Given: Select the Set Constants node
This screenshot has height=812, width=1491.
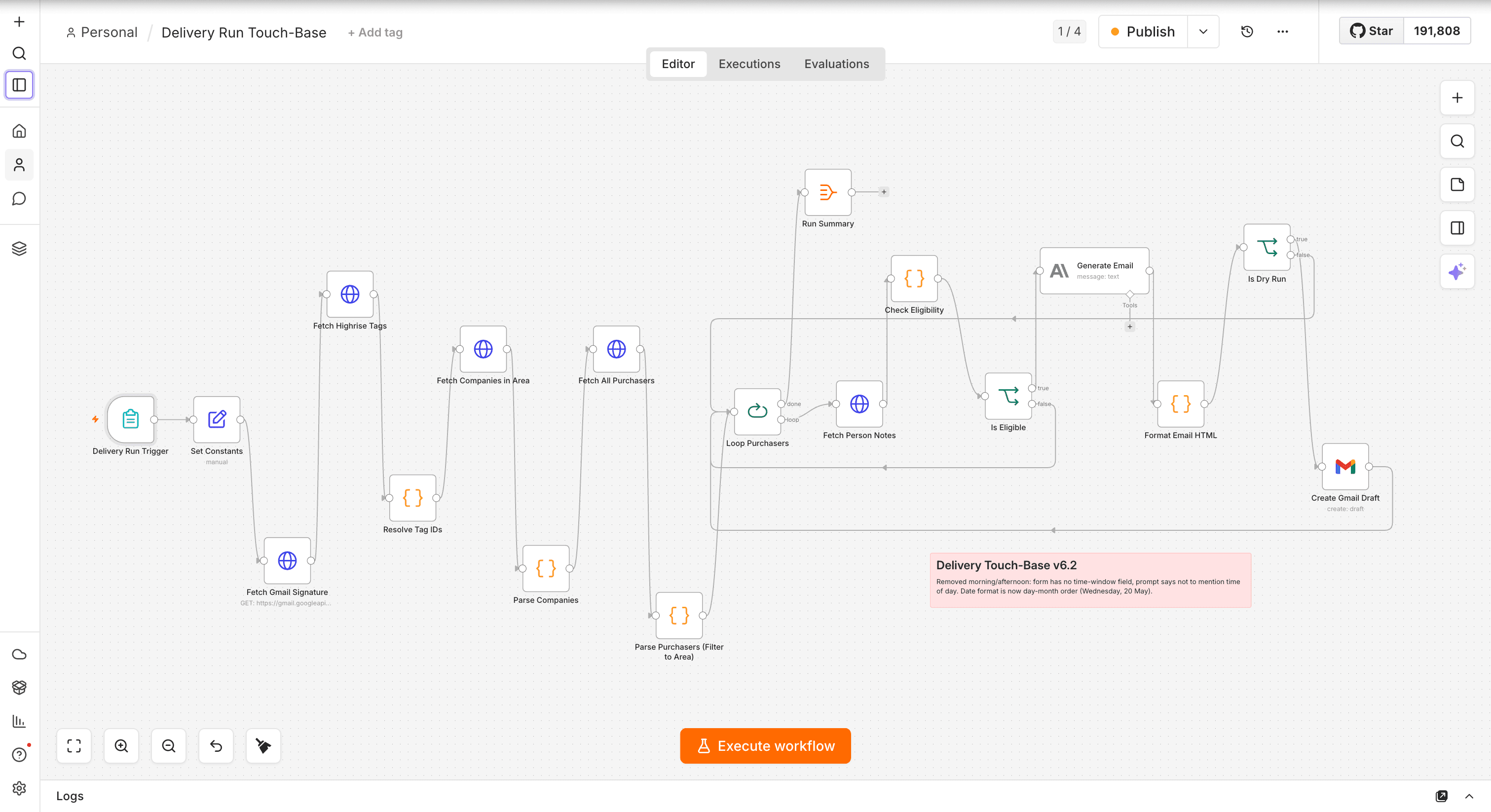Looking at the screenshot, I should [x=217, y=419].
